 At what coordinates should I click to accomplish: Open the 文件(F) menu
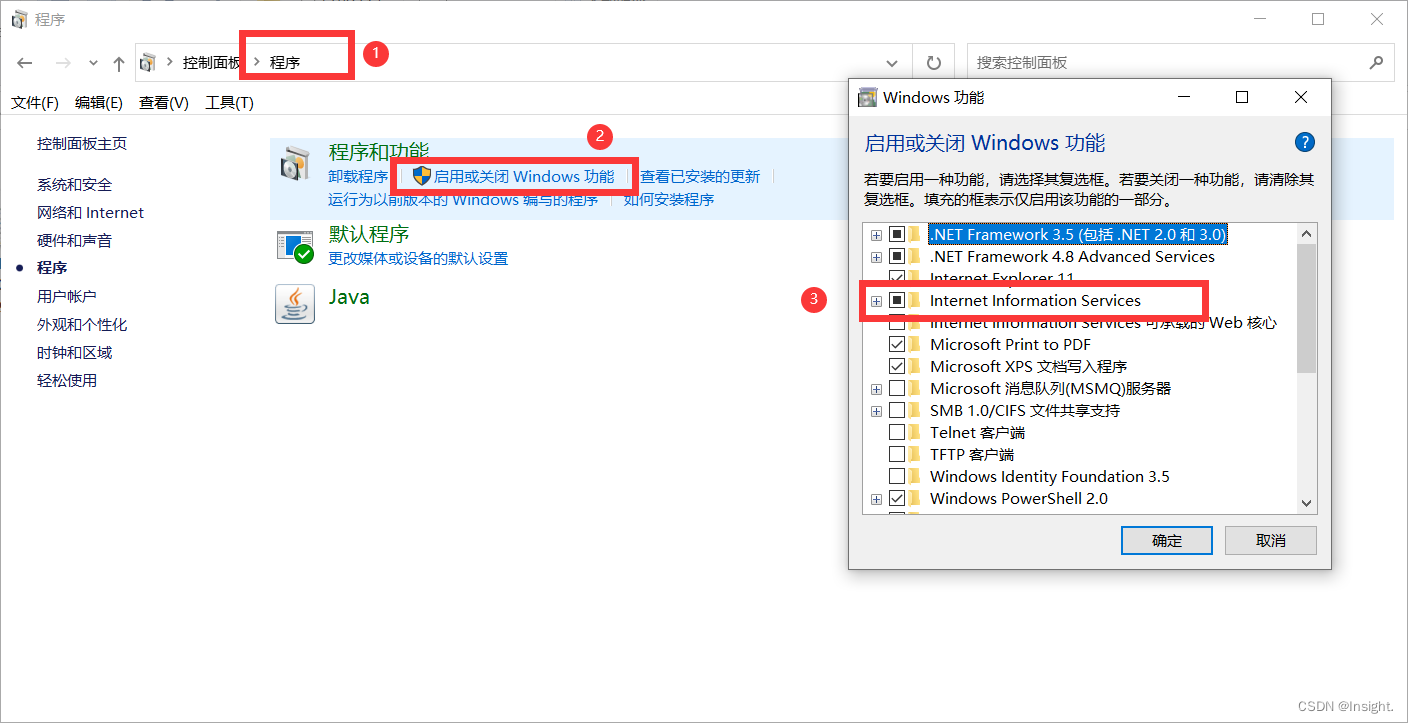[35, 103]
